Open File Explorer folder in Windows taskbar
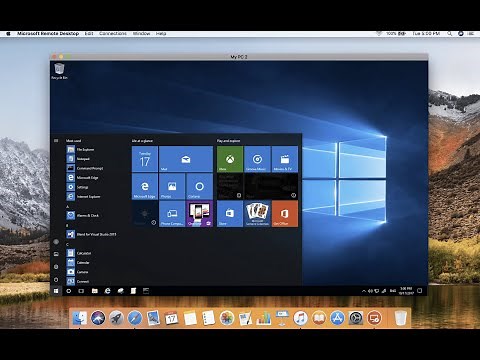Screen dimensions: 480x360 [x=95, y=291]
